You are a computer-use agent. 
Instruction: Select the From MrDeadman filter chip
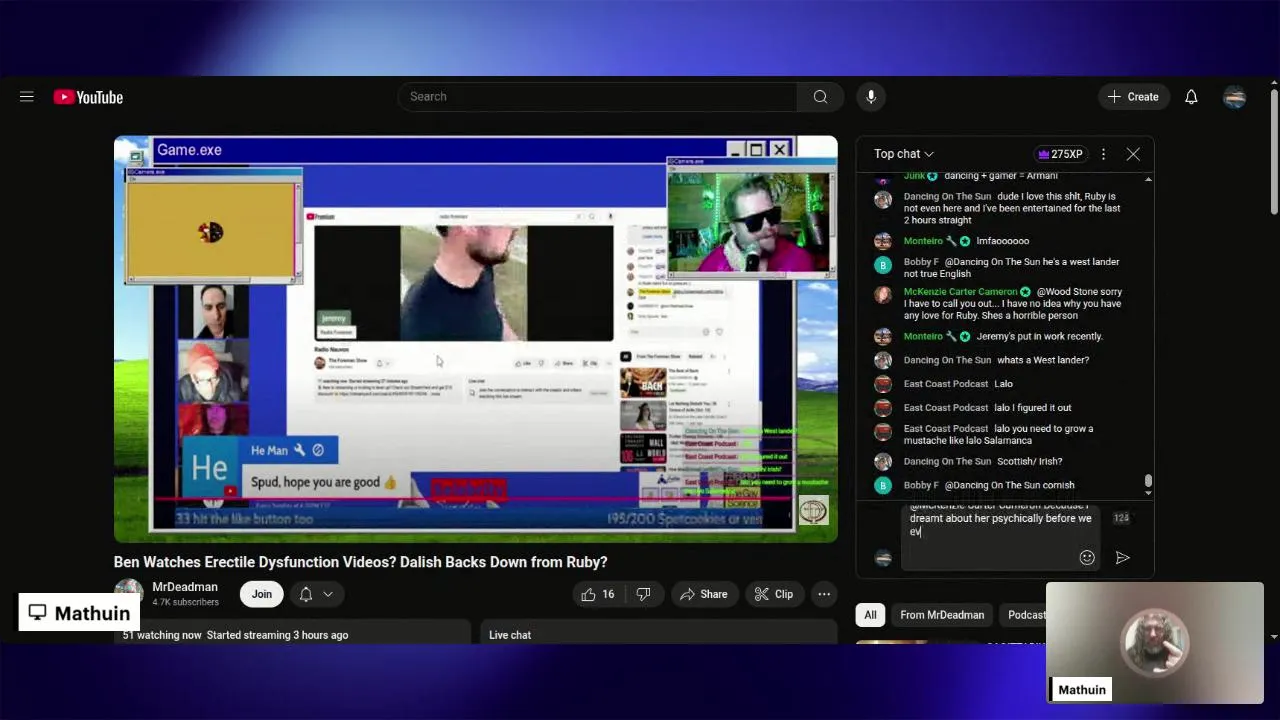[x=942, y=615]
